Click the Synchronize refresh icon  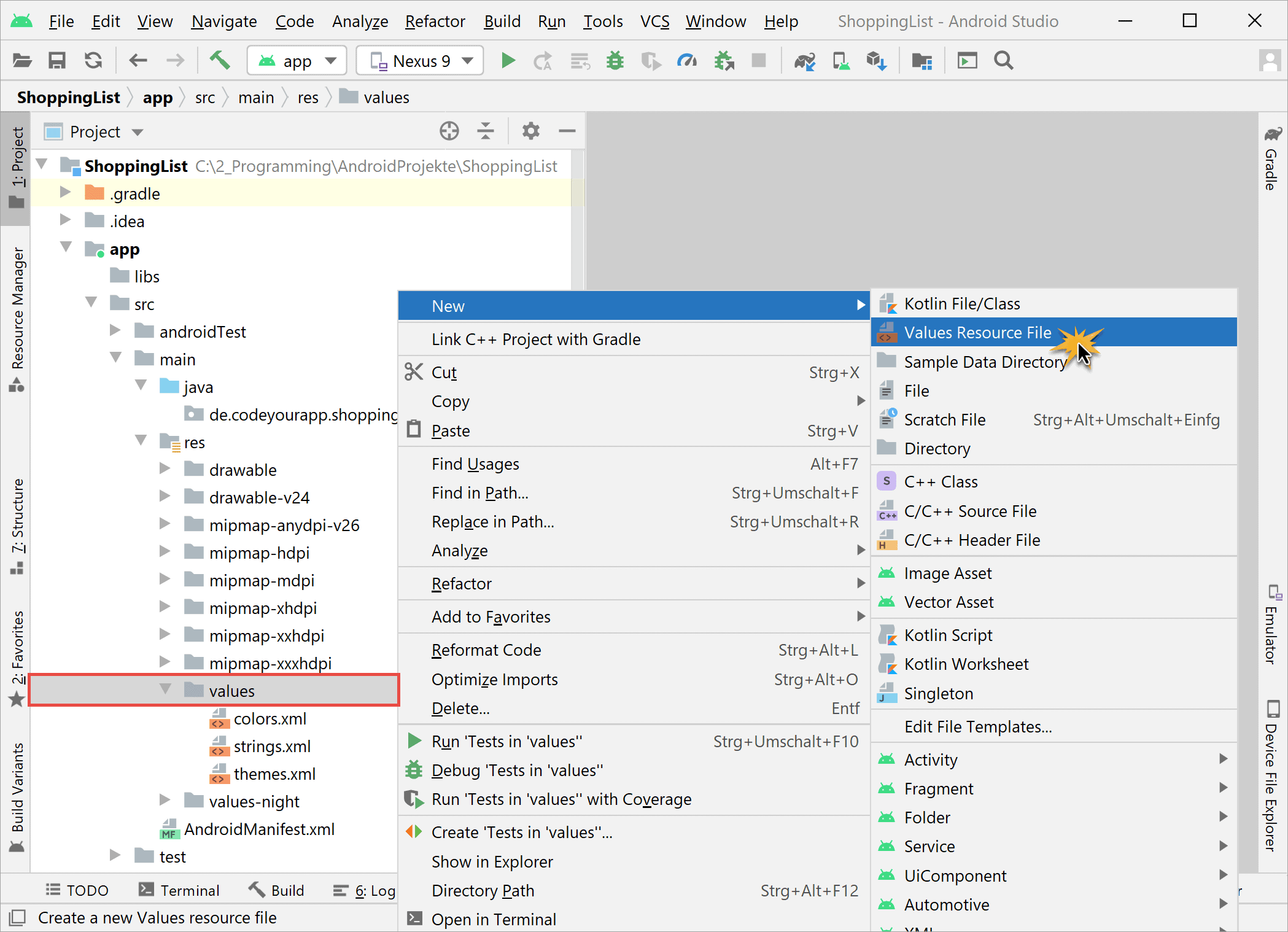coord(93,60)
